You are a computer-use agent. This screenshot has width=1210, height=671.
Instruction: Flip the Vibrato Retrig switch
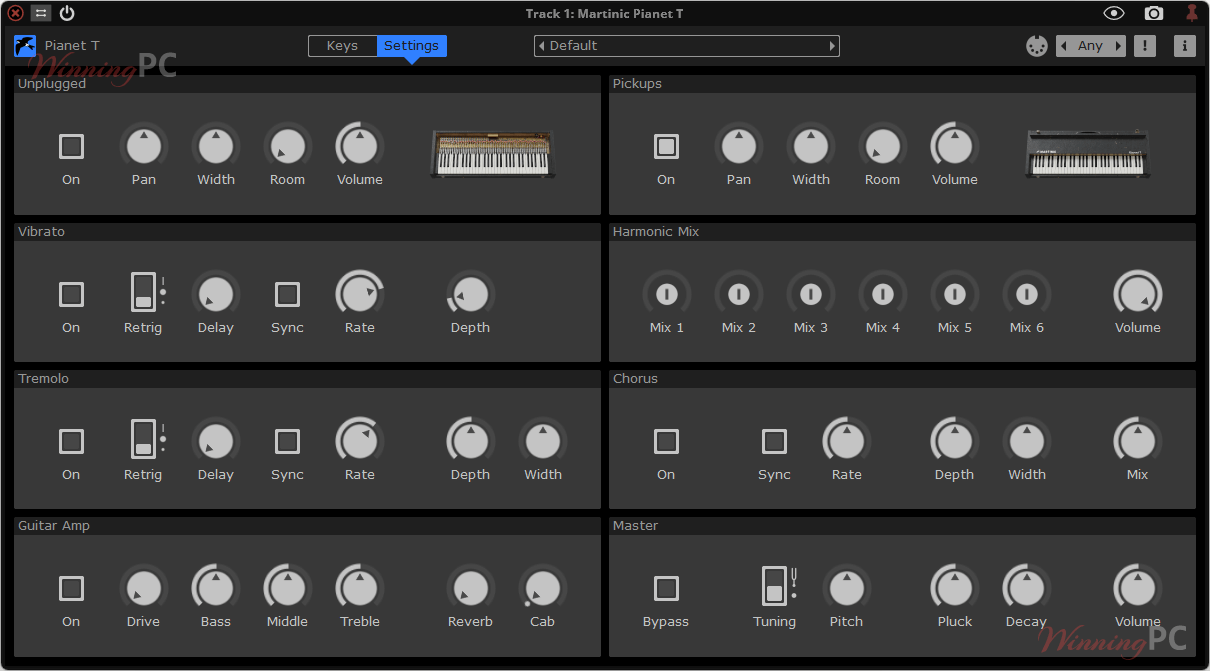tap(143, 292)
